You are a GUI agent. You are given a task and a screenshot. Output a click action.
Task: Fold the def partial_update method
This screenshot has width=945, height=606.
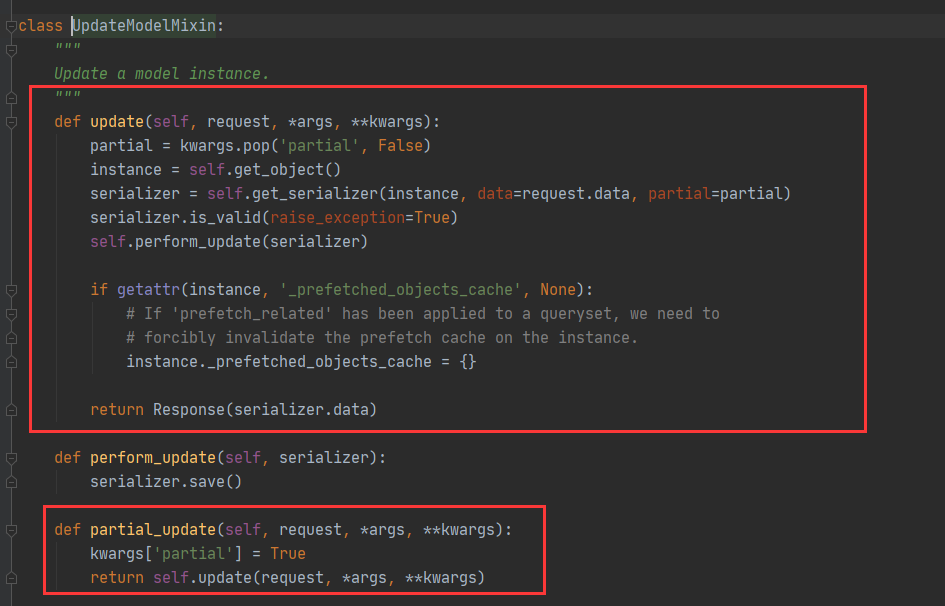coord(11,530)
